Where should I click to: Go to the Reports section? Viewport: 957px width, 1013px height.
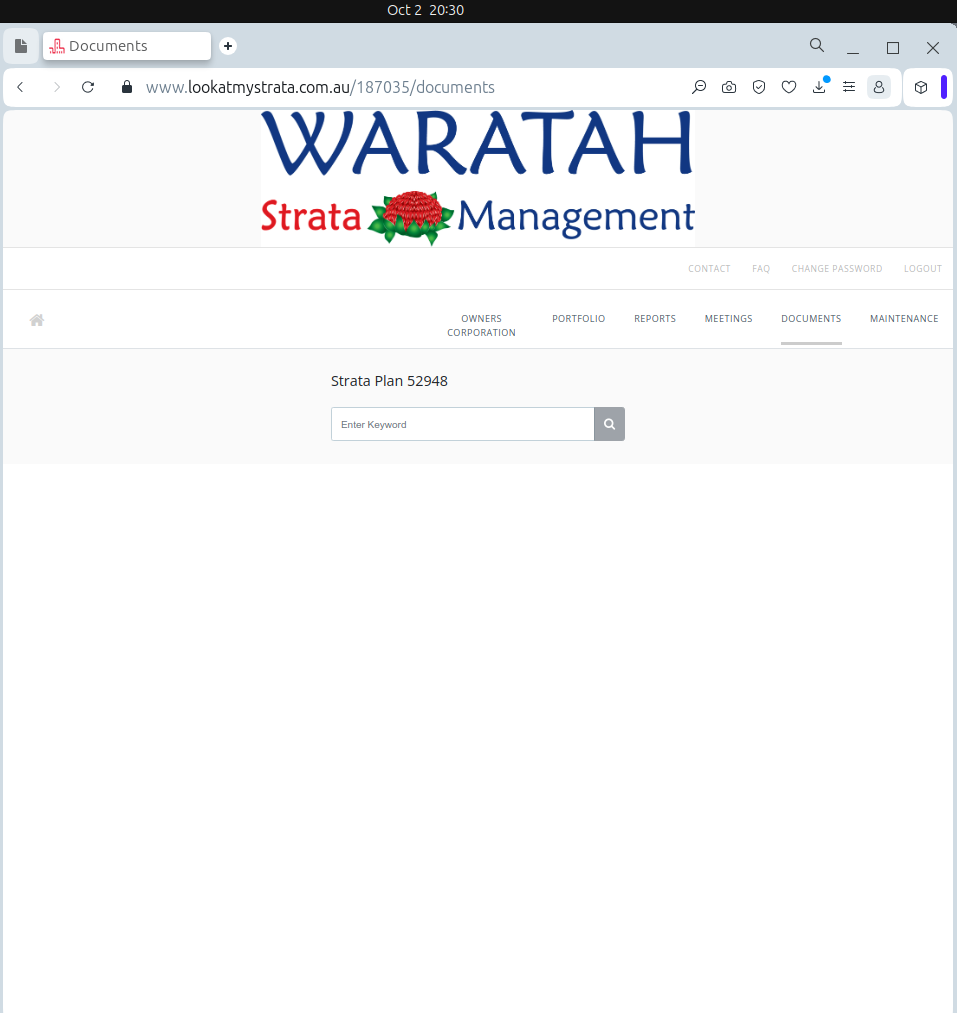655,319
